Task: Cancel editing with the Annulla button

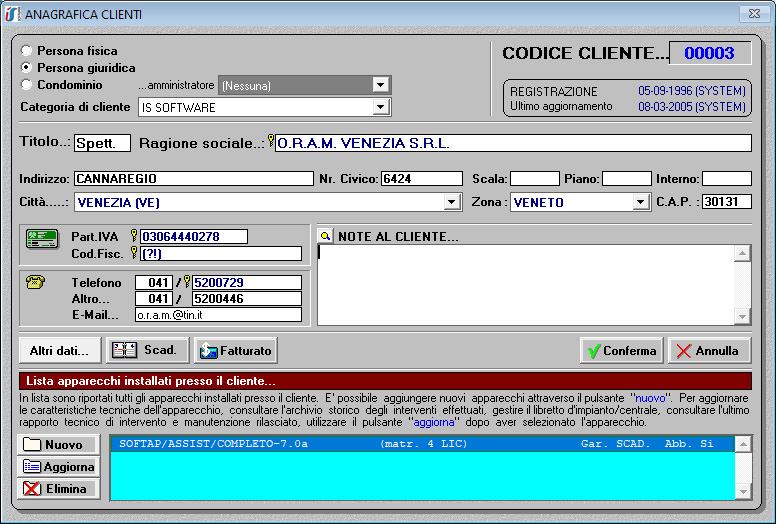Action: click(709, 351)
